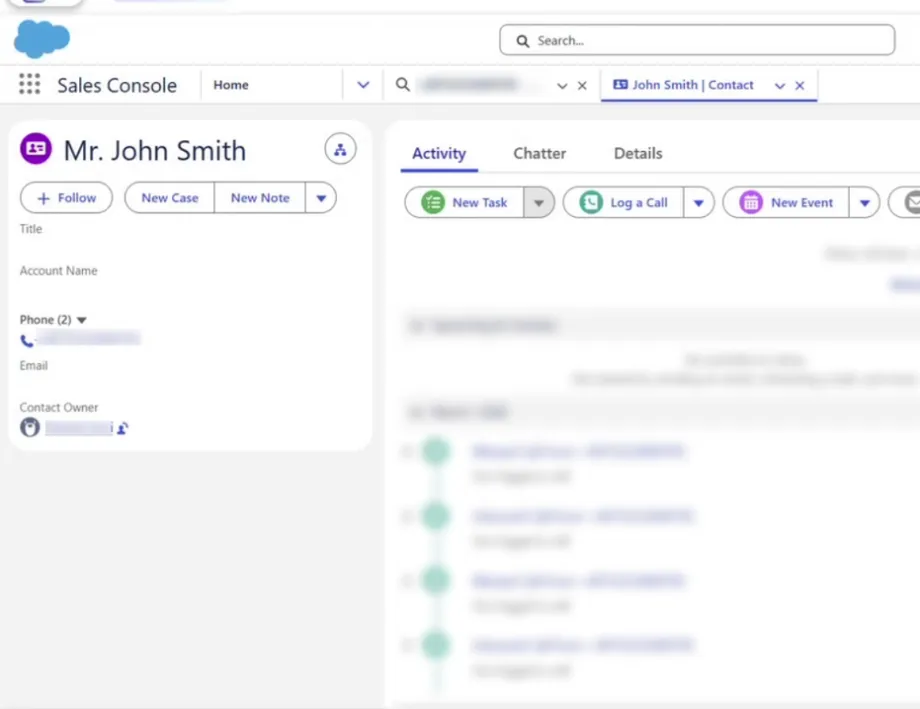This screenshot has width=920, height=709.
Task: Click the teal Log a Call icon
Action: [591, 202]
